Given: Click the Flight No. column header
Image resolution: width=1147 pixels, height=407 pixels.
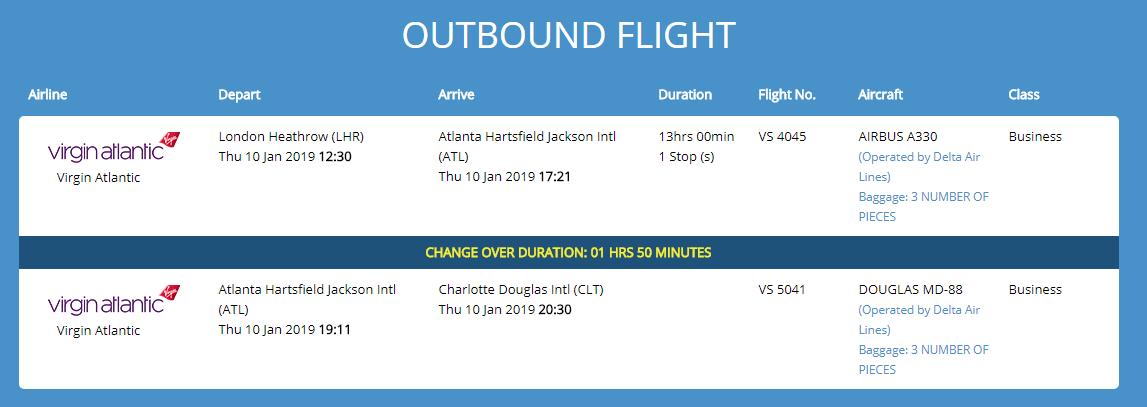Looking at the screenshot, I should [787, 95].
